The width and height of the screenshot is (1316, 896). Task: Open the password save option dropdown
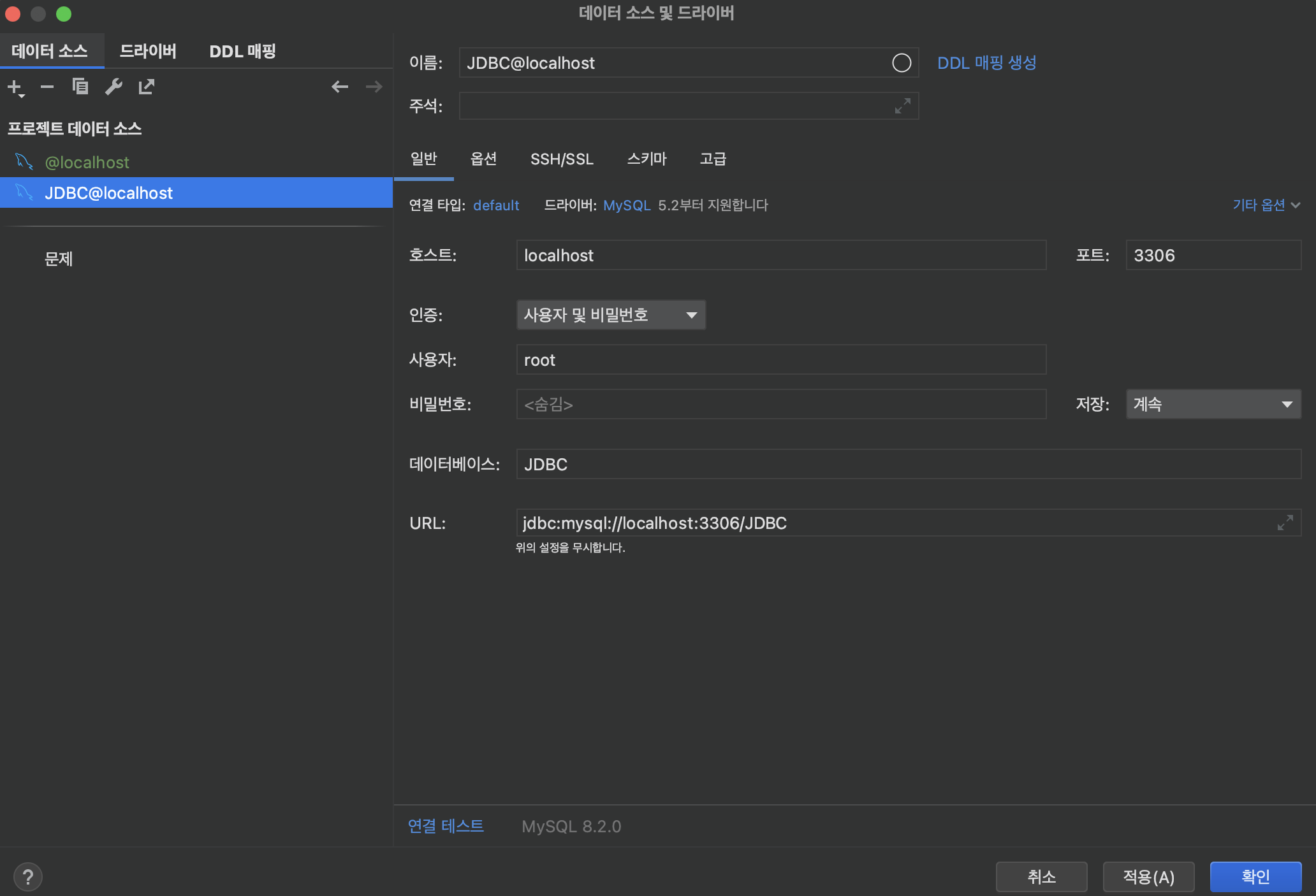1213,404
